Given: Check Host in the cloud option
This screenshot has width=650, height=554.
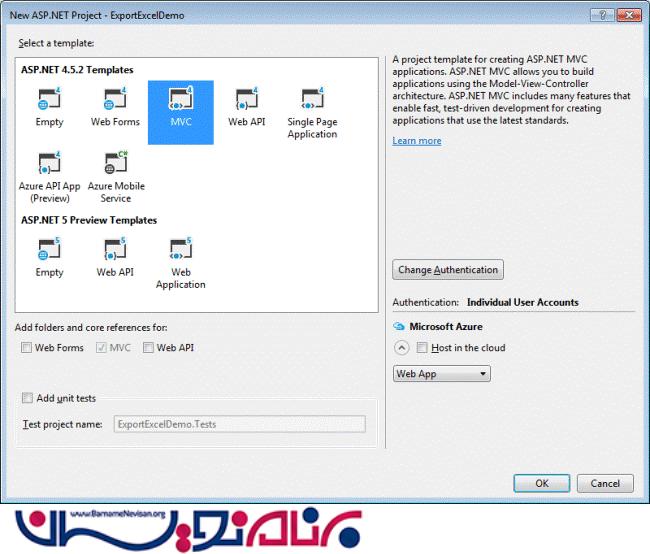Looking at the screenshot, I should [x=422, y=347].
